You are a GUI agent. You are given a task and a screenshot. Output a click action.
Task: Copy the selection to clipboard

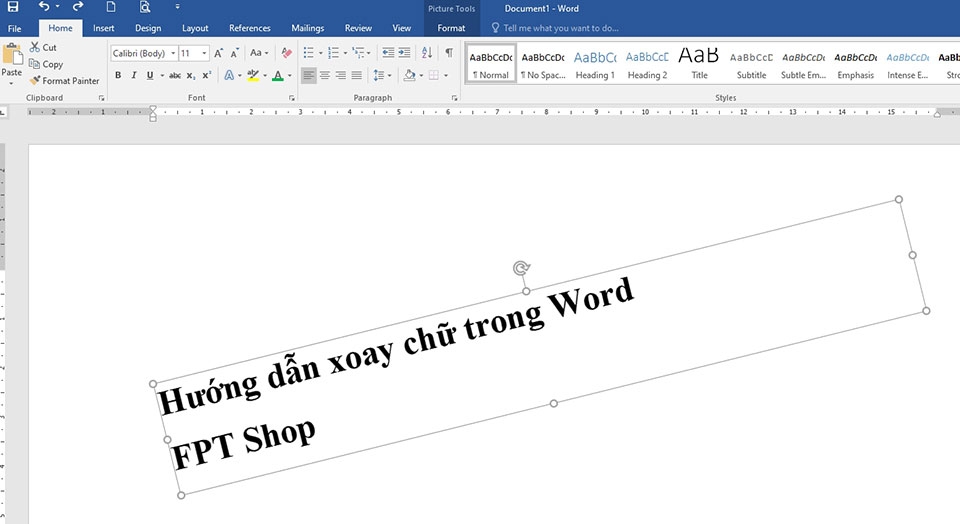click(46, 64)
